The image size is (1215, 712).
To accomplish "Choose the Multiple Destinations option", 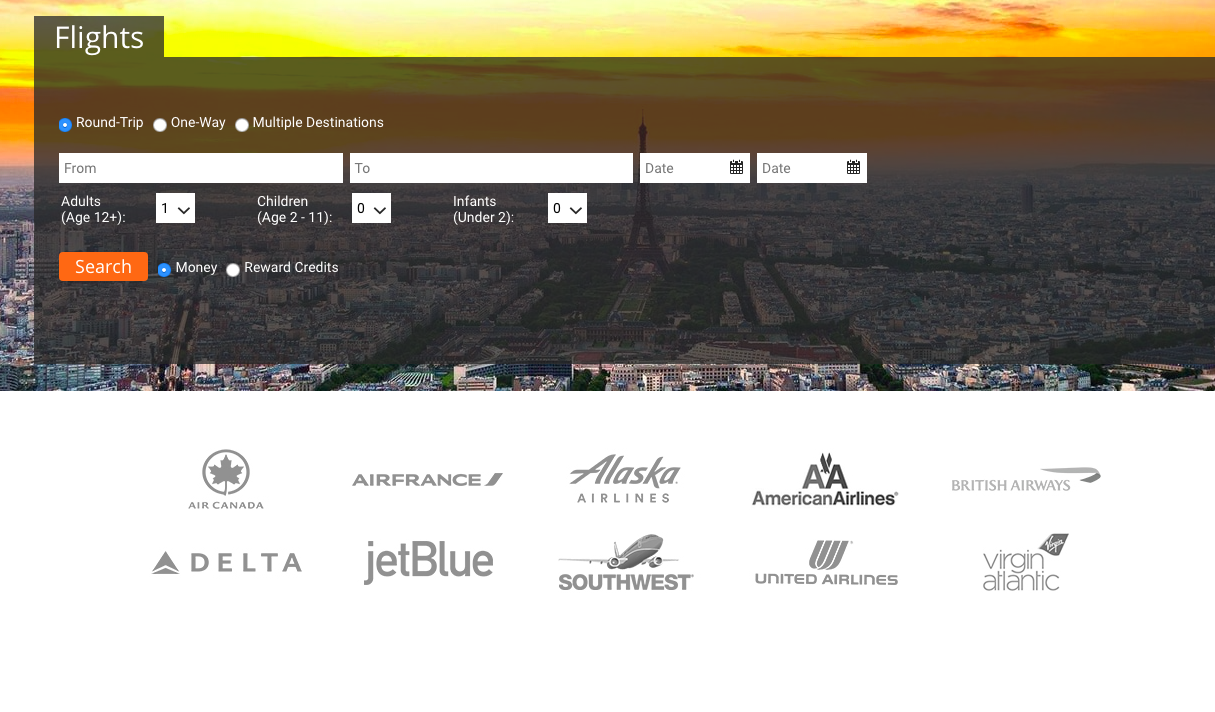I will coord(242,125).
